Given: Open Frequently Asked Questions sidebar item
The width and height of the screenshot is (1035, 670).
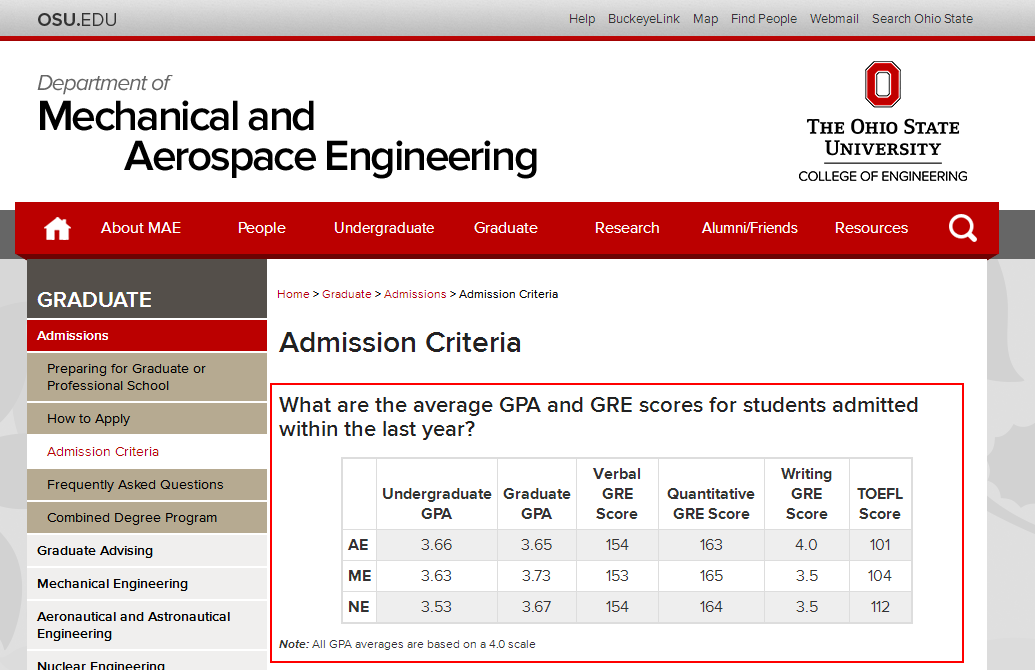Looking at the screenshot, I should click(x=147, y=485).
